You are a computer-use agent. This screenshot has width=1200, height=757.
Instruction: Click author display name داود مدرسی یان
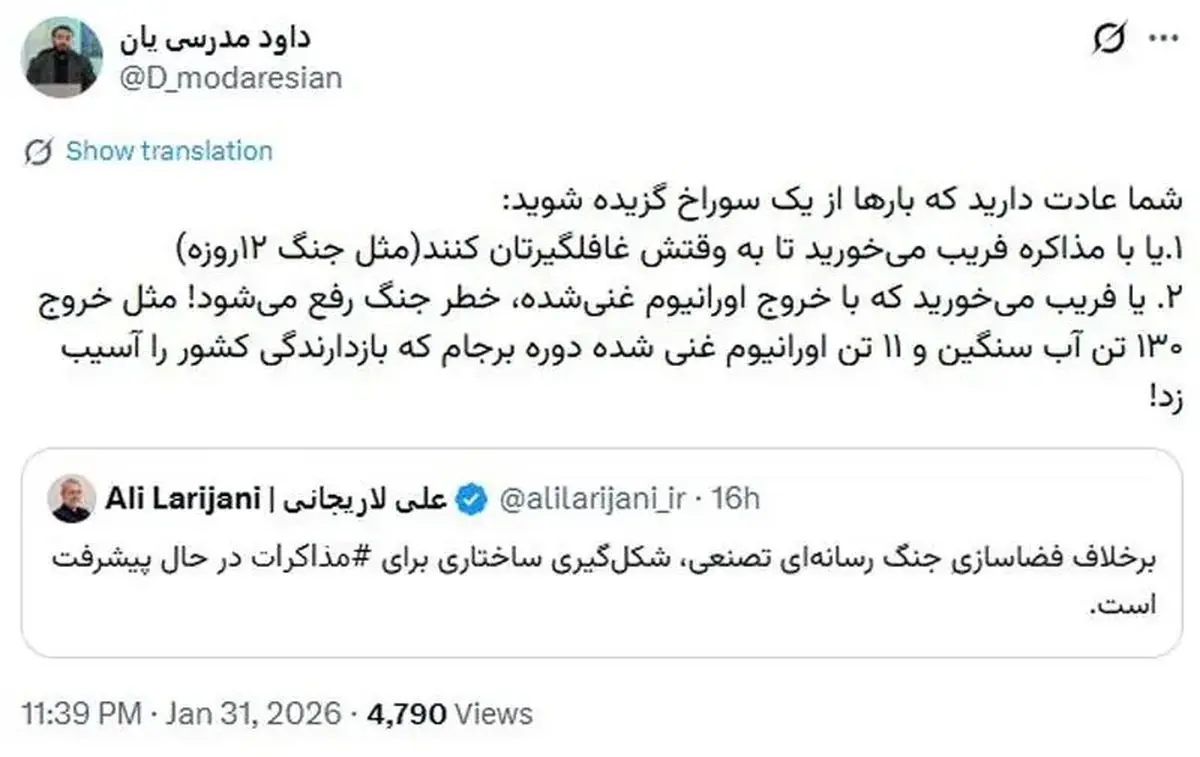tap(215, 40)
